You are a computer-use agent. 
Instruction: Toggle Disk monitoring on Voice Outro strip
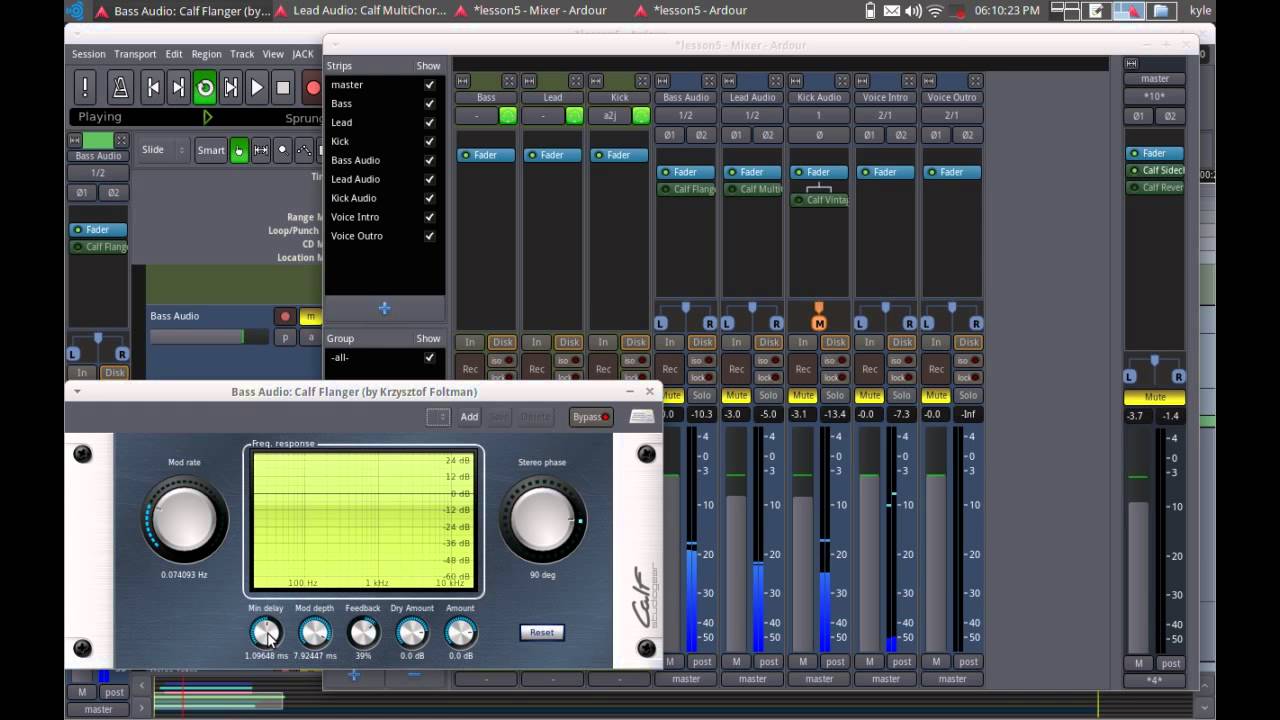pyautogui.click(x=968, y=343)
